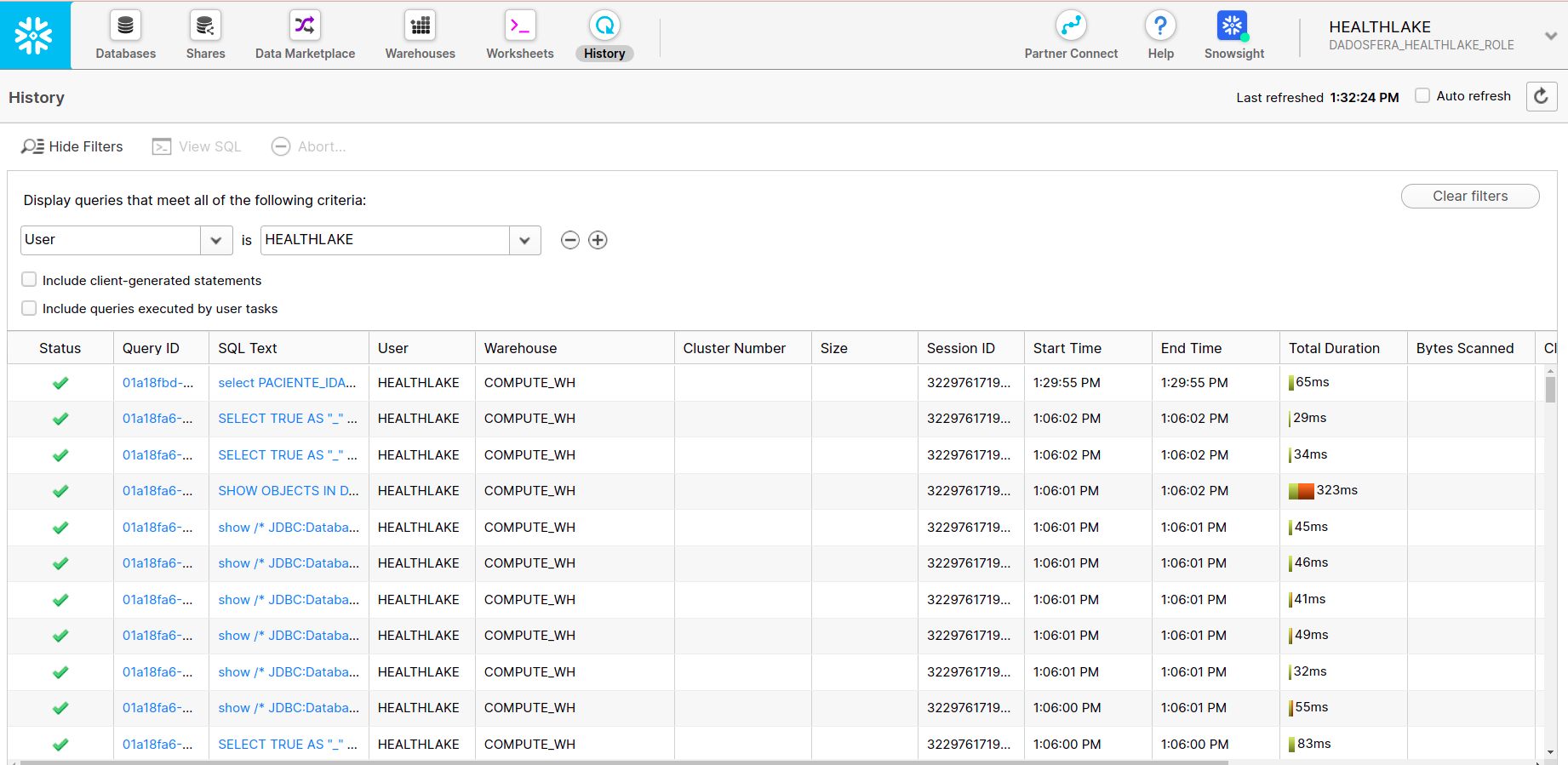
Task: Click the refresh history icon button
Action: 1542,96
